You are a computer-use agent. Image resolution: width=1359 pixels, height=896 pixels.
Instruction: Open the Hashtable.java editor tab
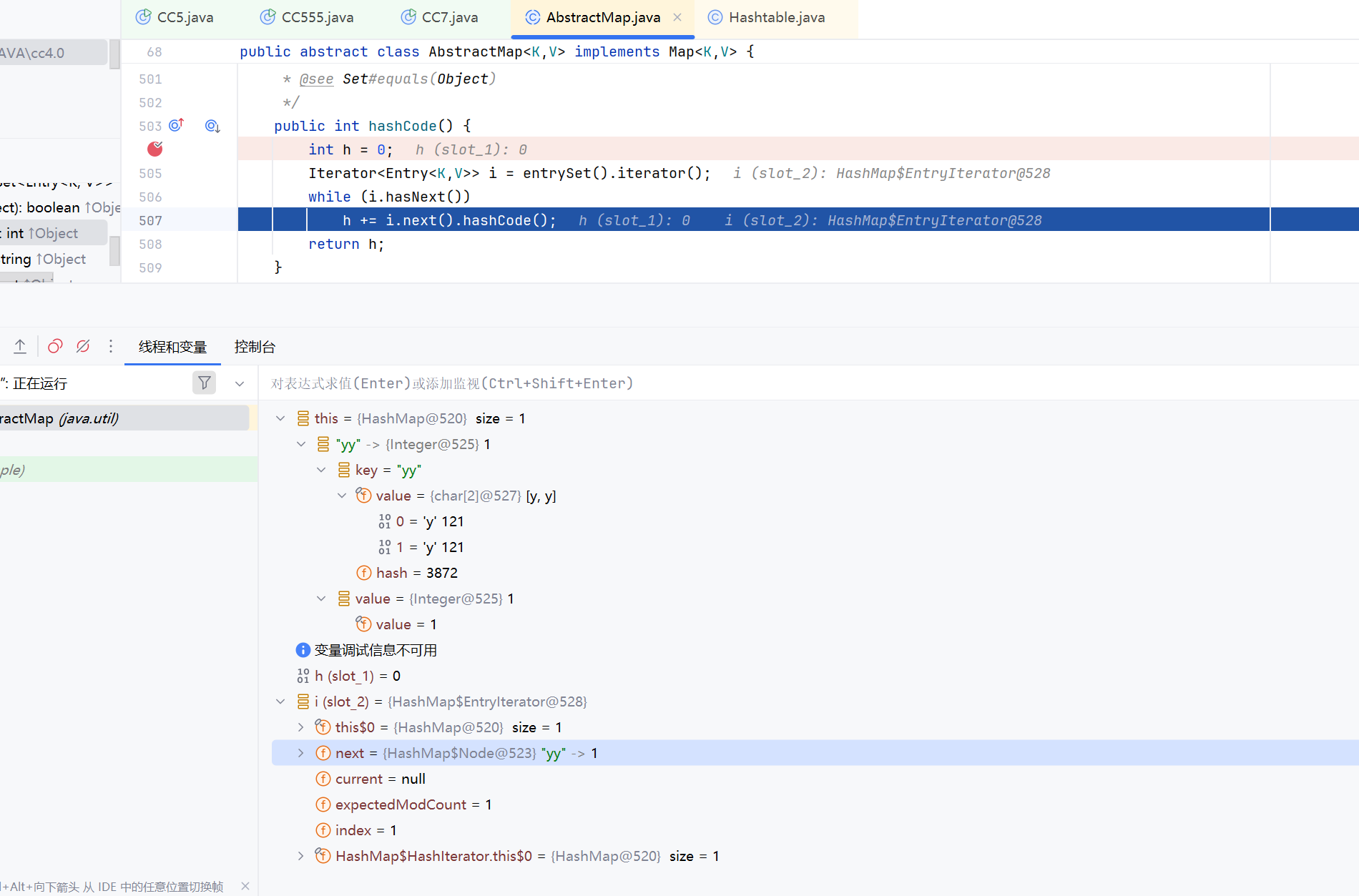(x=776, y=17)
